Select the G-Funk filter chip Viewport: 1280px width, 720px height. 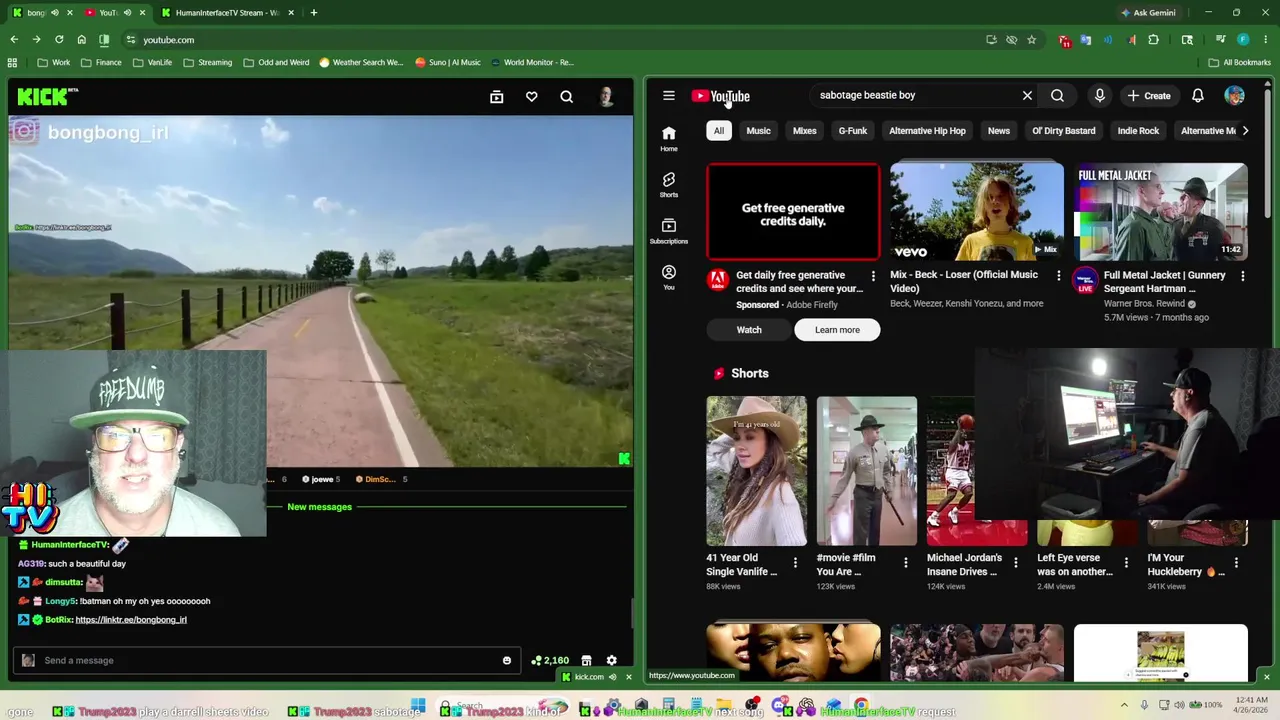853,131
